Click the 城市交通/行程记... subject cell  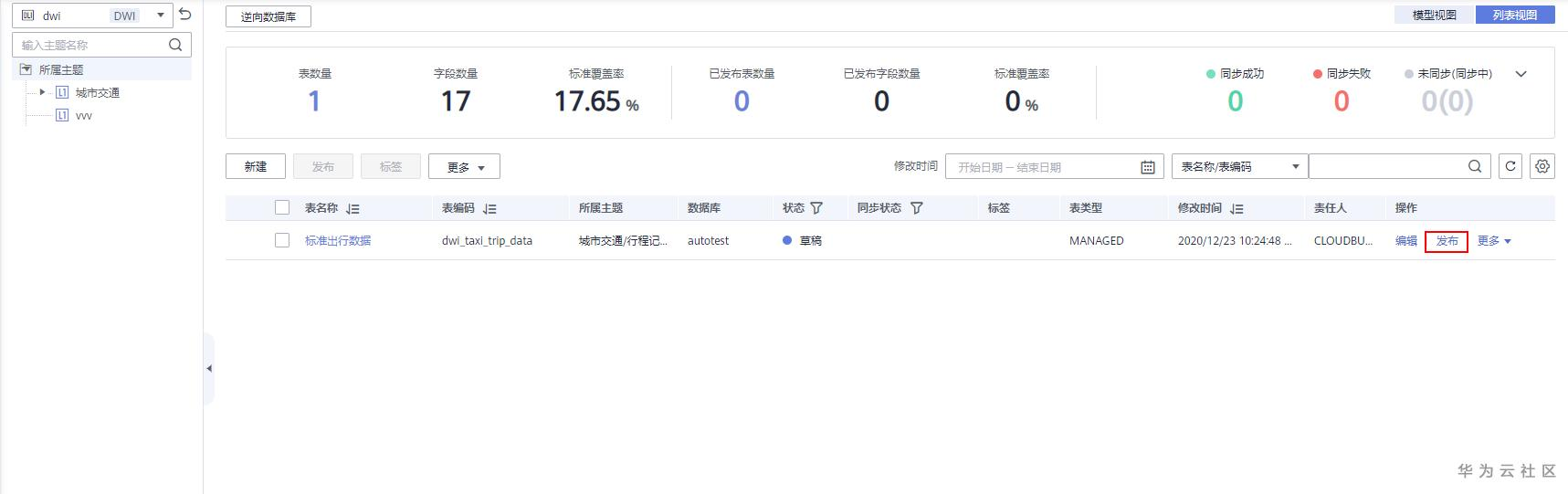[x=623, y=241]
